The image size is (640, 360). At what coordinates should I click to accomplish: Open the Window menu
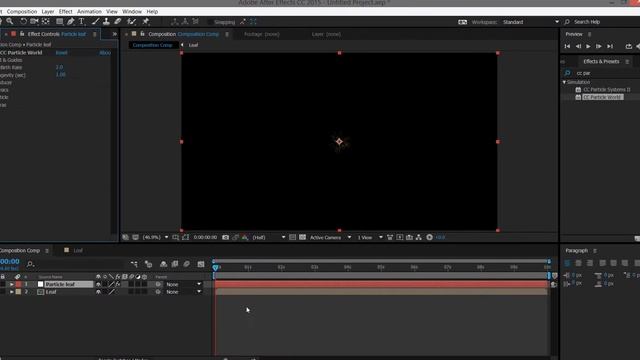132,11
